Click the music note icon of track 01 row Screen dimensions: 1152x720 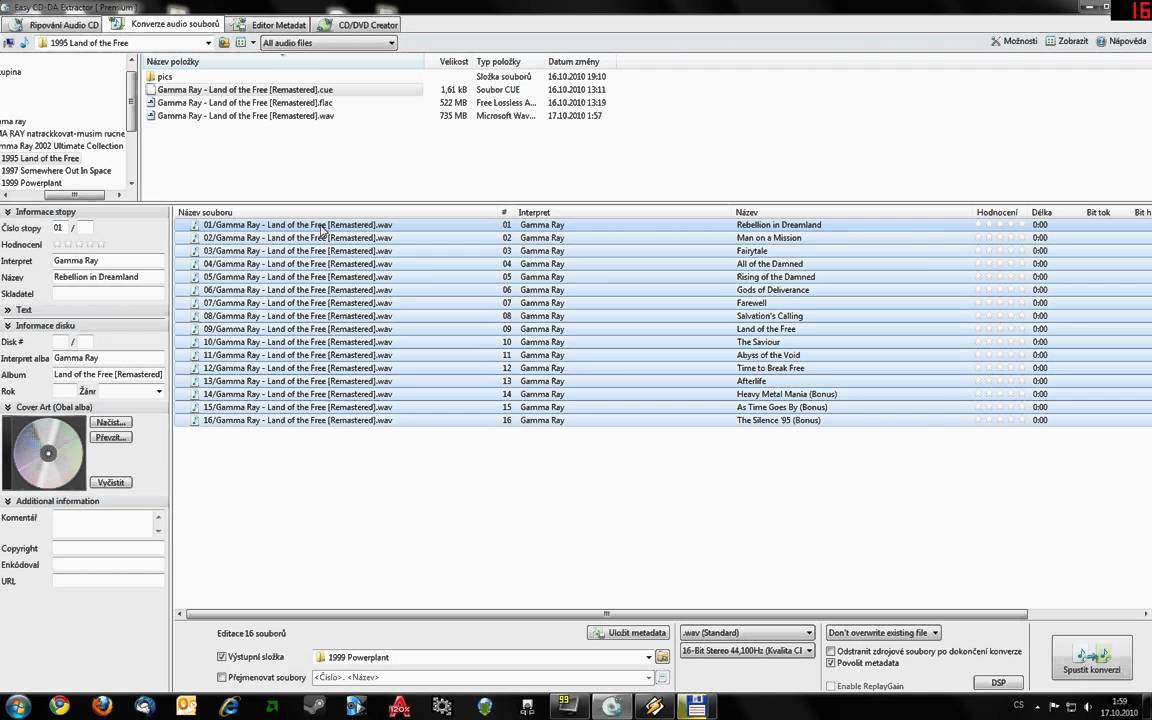pyautogui.click(x=195, y=225)
